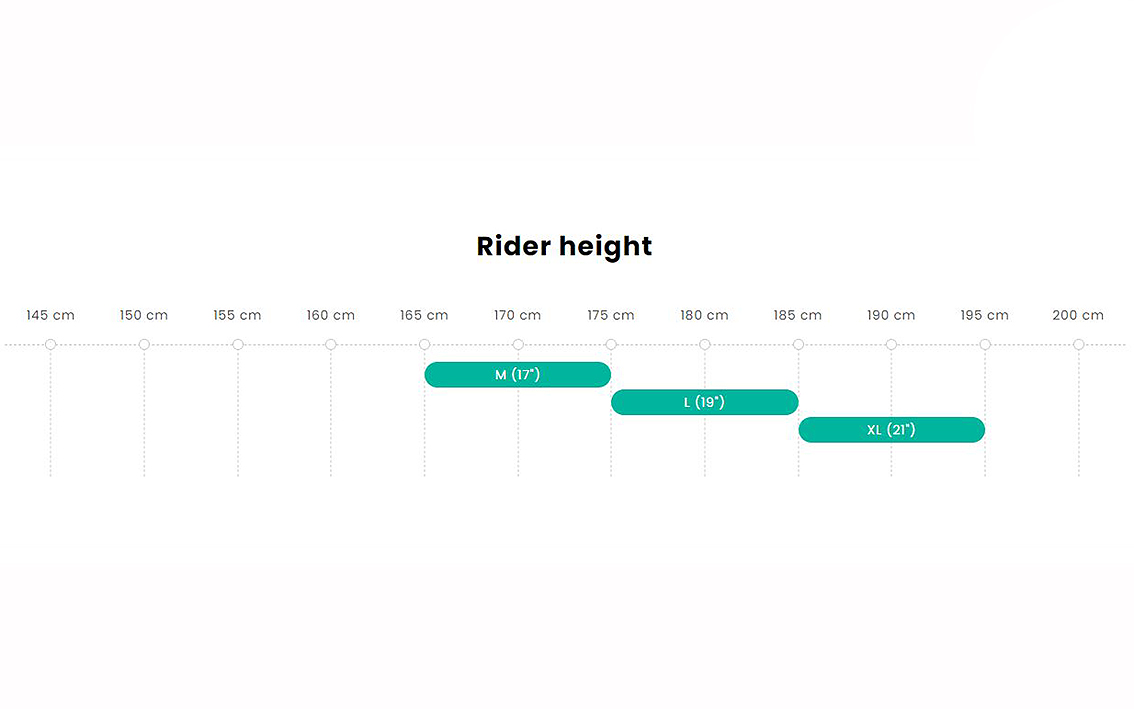The width and height of the screenshot is (1134, 709).
Task: Click the XL (21") size bar
Action: click(892, 430)
